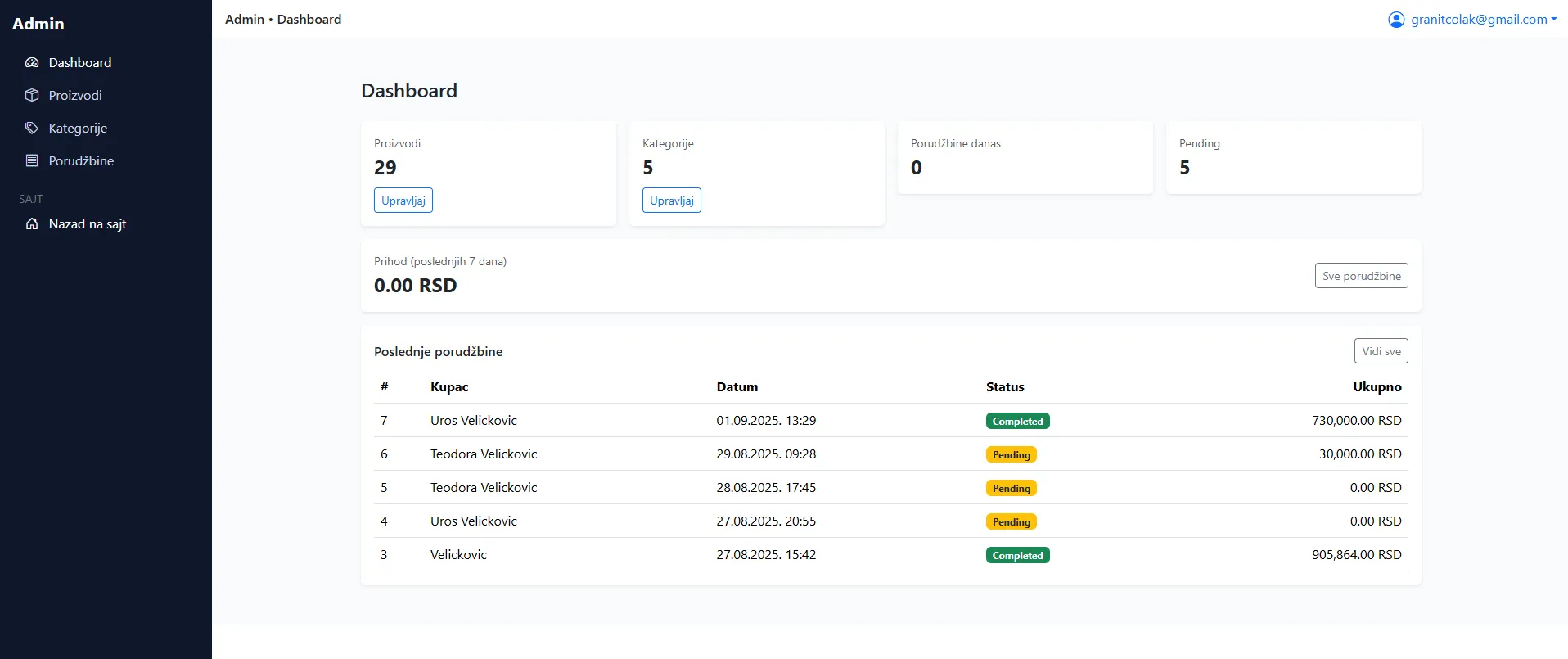Click the user avatar icon in header

click(1396, 20)
